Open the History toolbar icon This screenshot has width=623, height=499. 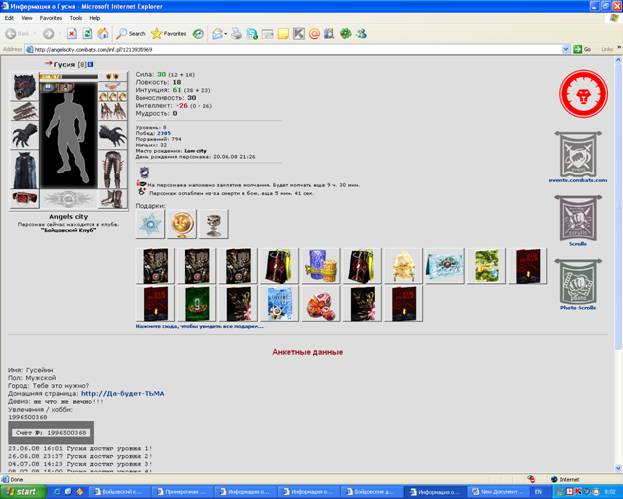(x=198, y=34)
